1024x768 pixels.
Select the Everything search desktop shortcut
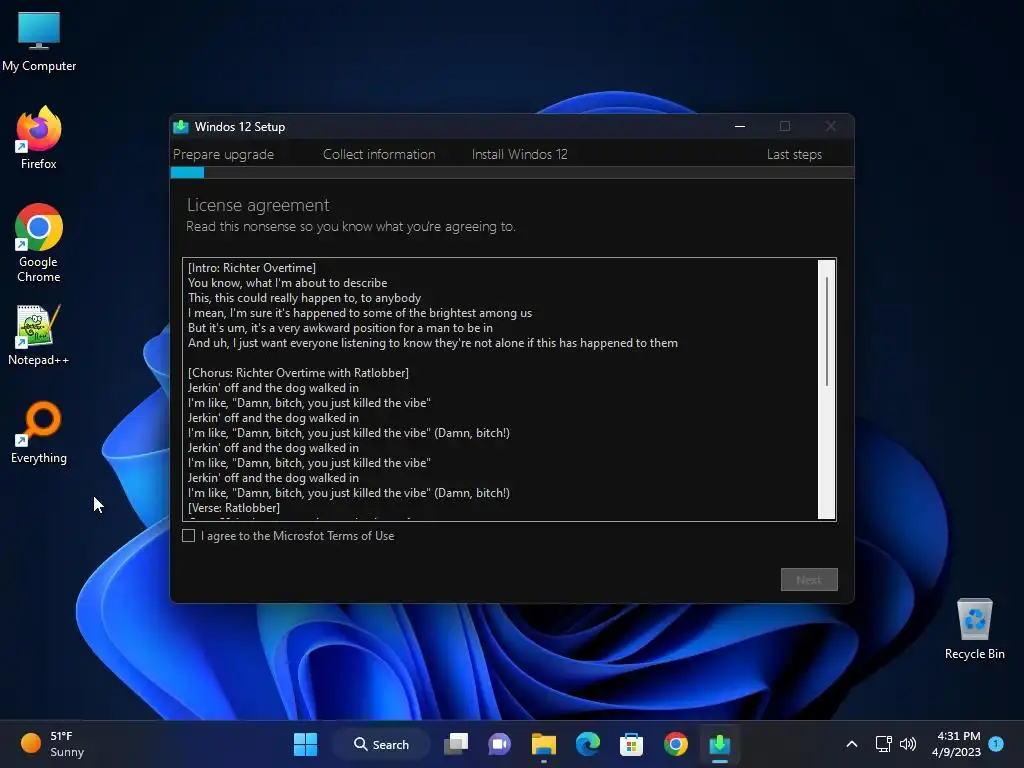tap(39, 432)
